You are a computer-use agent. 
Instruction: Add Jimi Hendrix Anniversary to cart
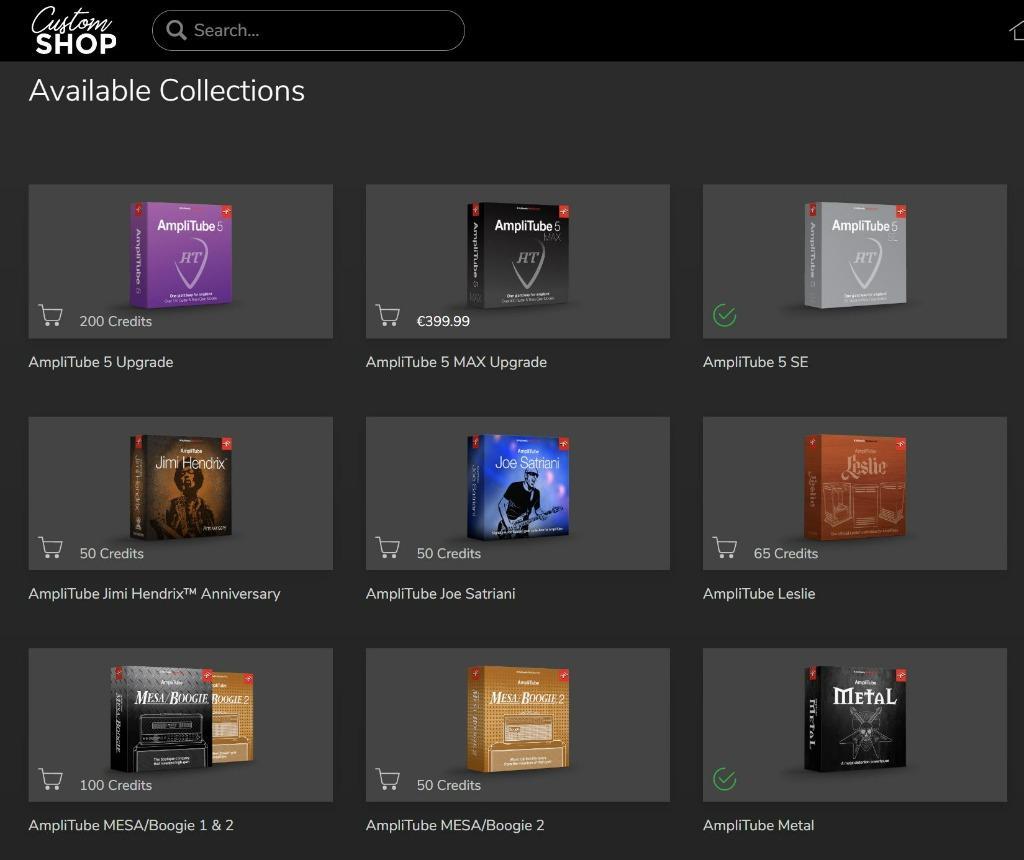(x=51, y=548)
